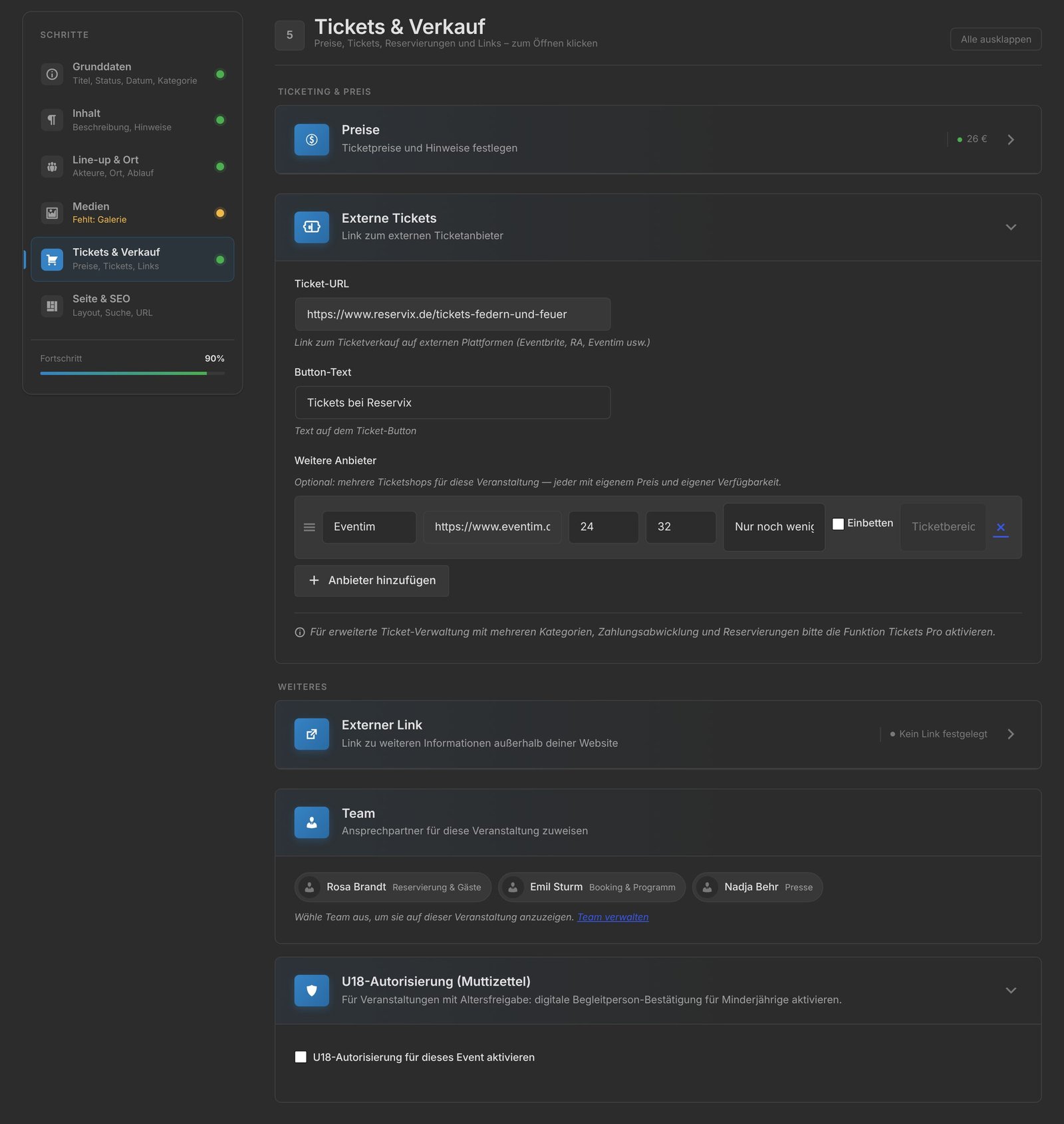Image resolution: width=1064 pixels, height=1124 pixels.
Task: Click the Line-up & Ort people icon
Action: 52,166
